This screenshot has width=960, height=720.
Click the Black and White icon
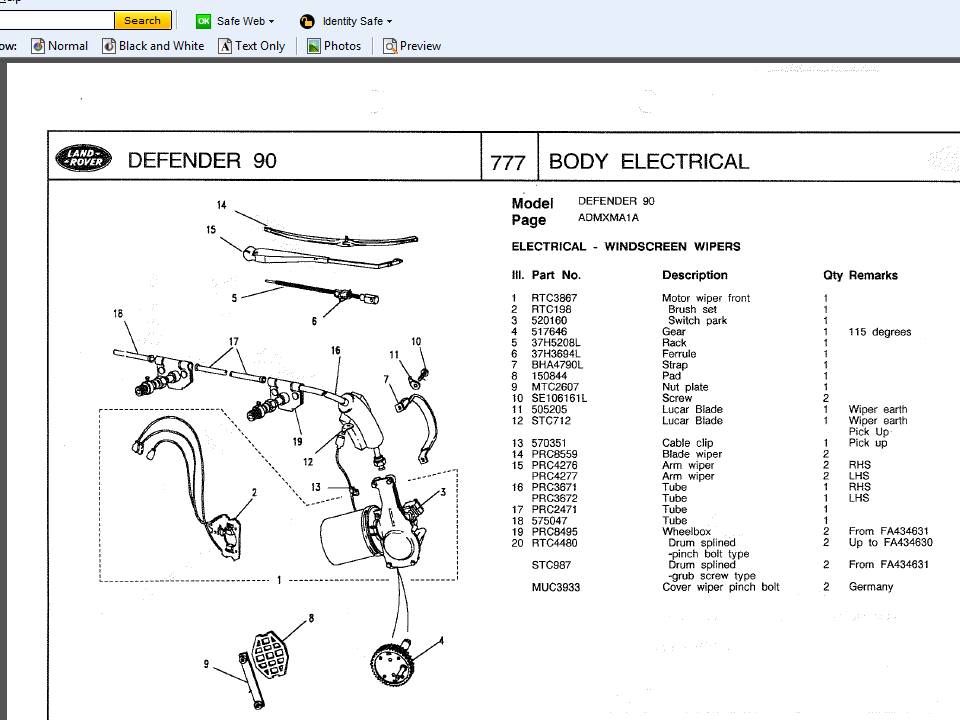coord(109,46)
